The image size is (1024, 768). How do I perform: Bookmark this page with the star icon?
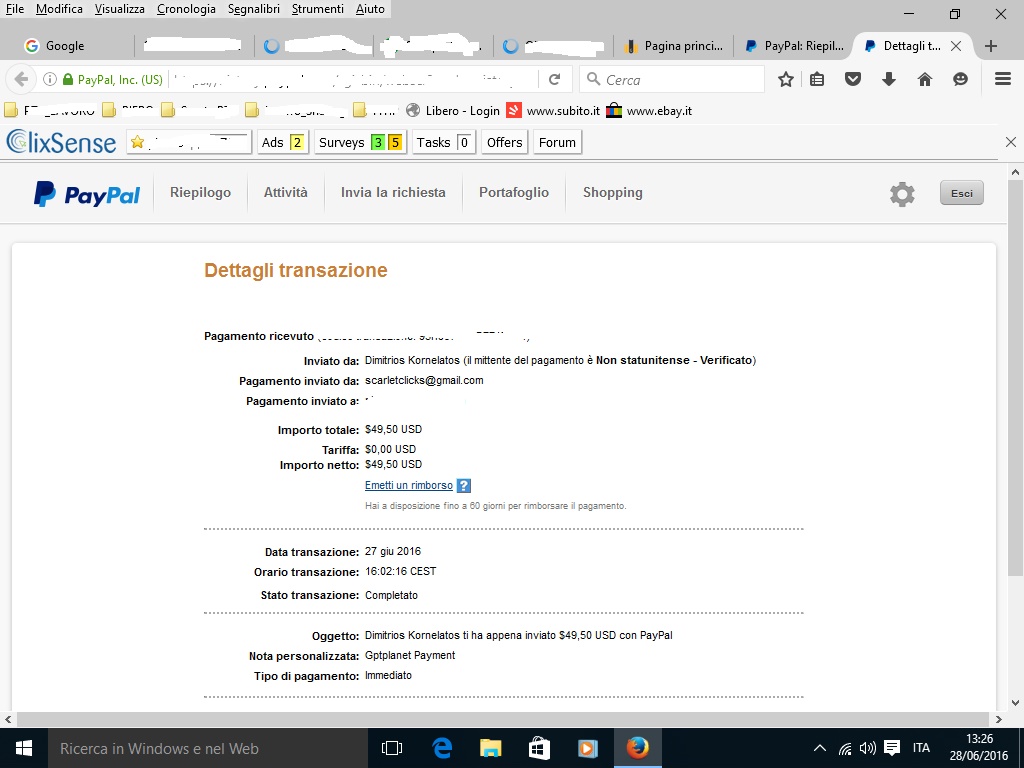786,80
